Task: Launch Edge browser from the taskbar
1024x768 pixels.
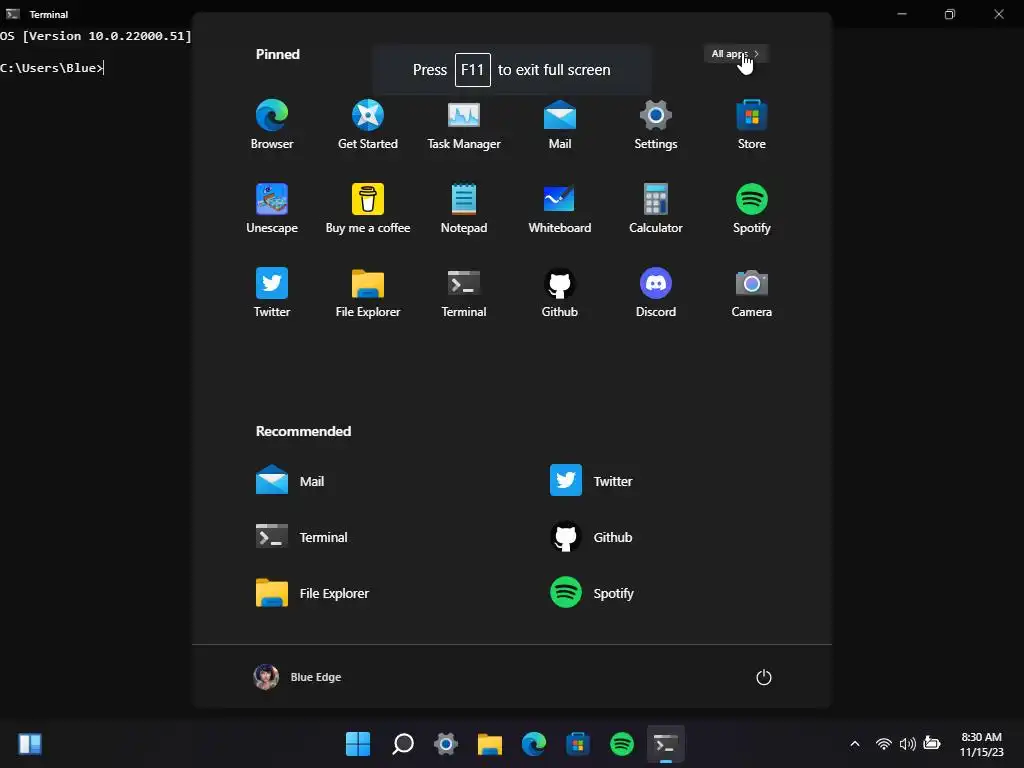Action: click(534, 744)
